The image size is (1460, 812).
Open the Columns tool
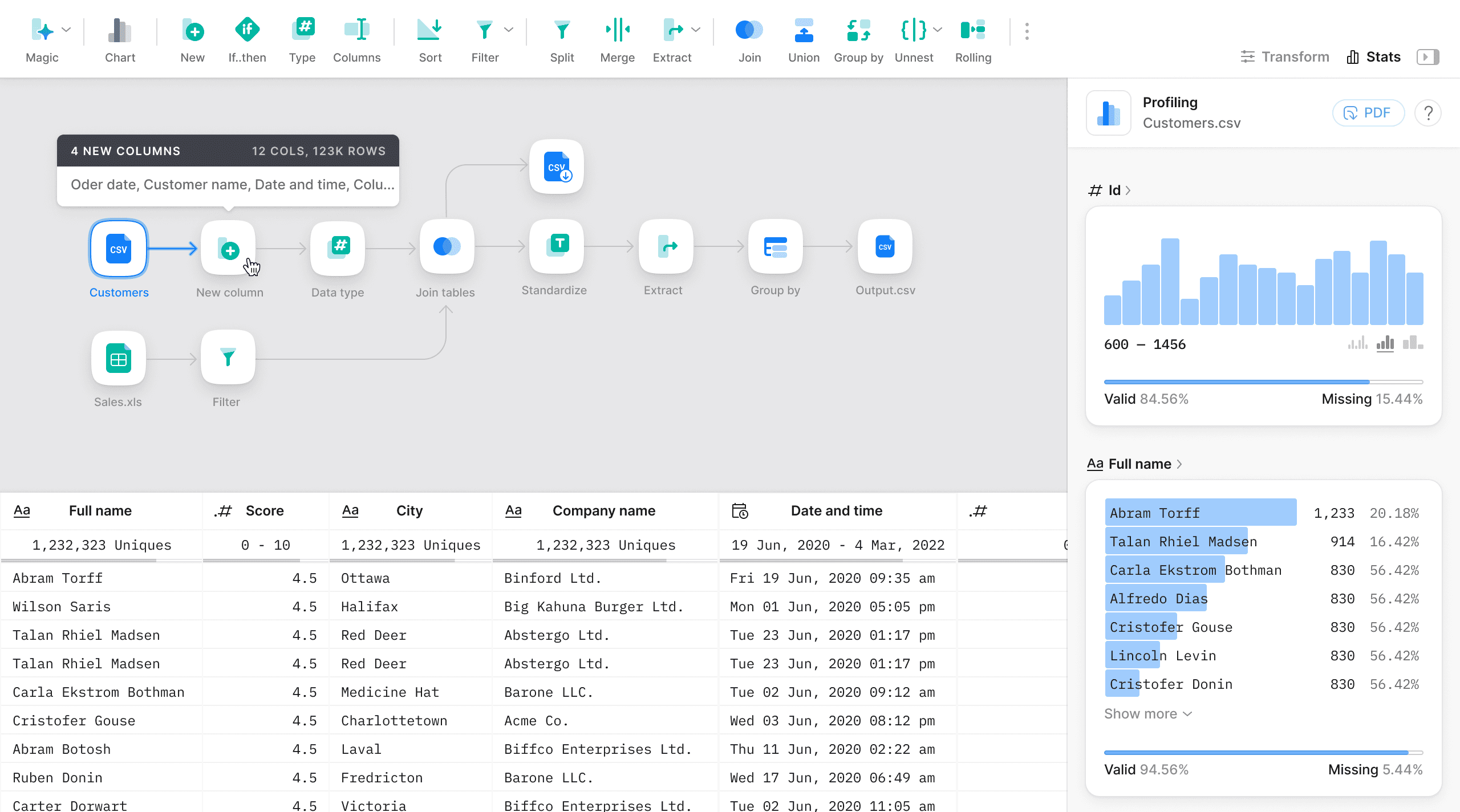pos(357,40)
